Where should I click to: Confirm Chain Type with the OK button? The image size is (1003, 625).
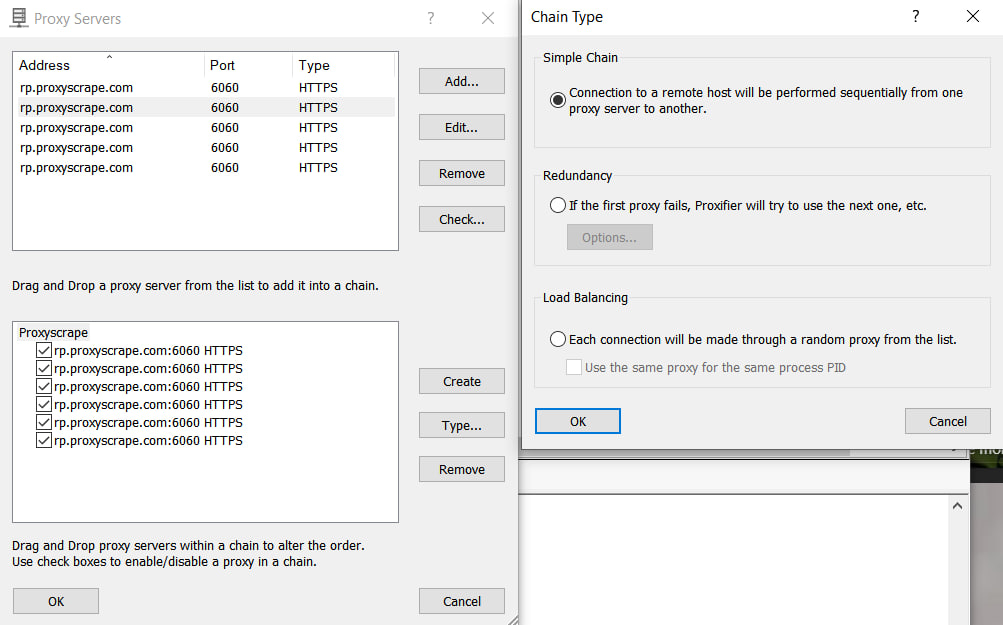577,421
